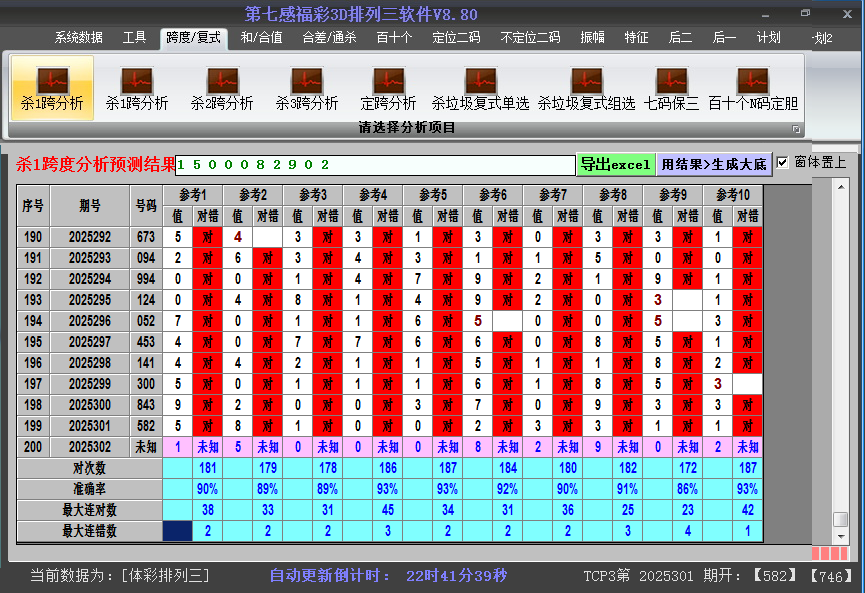Click the prediction result text field
Image resolution: width=865 pixels, height=593 pixels.
pyautogui.click(x=375, y=165)
